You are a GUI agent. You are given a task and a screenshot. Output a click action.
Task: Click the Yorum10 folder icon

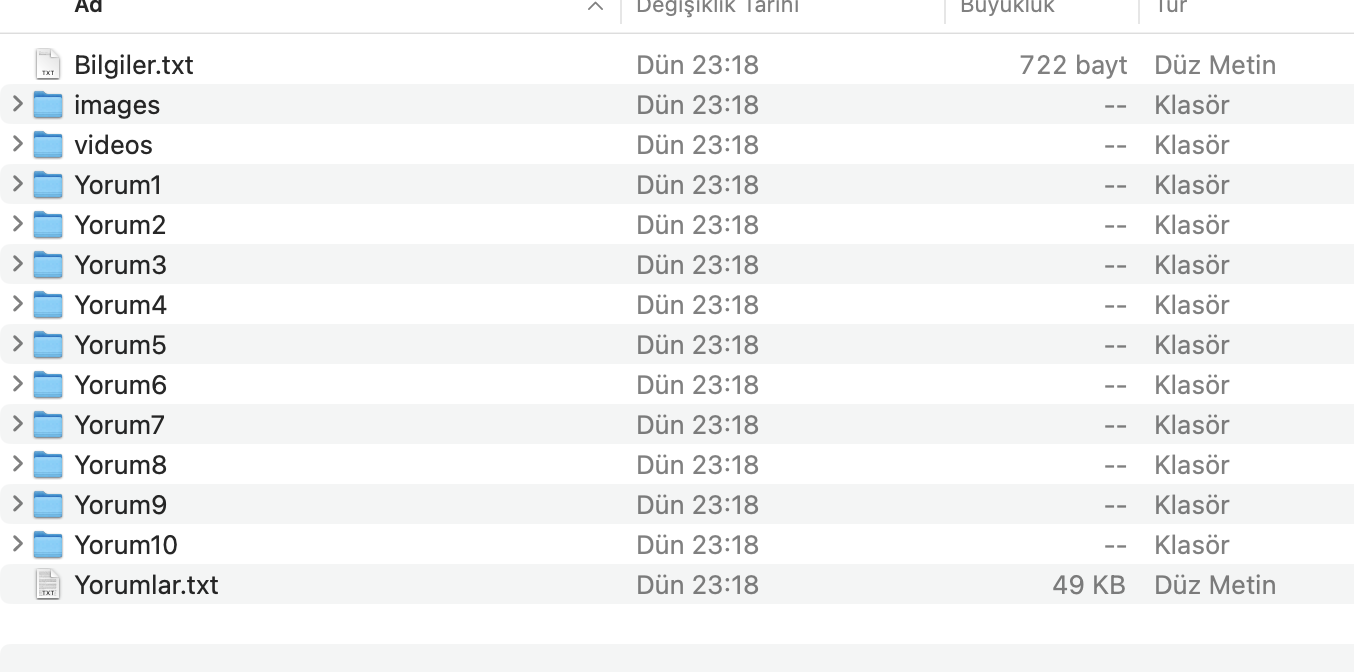click(x=48, y=544)
